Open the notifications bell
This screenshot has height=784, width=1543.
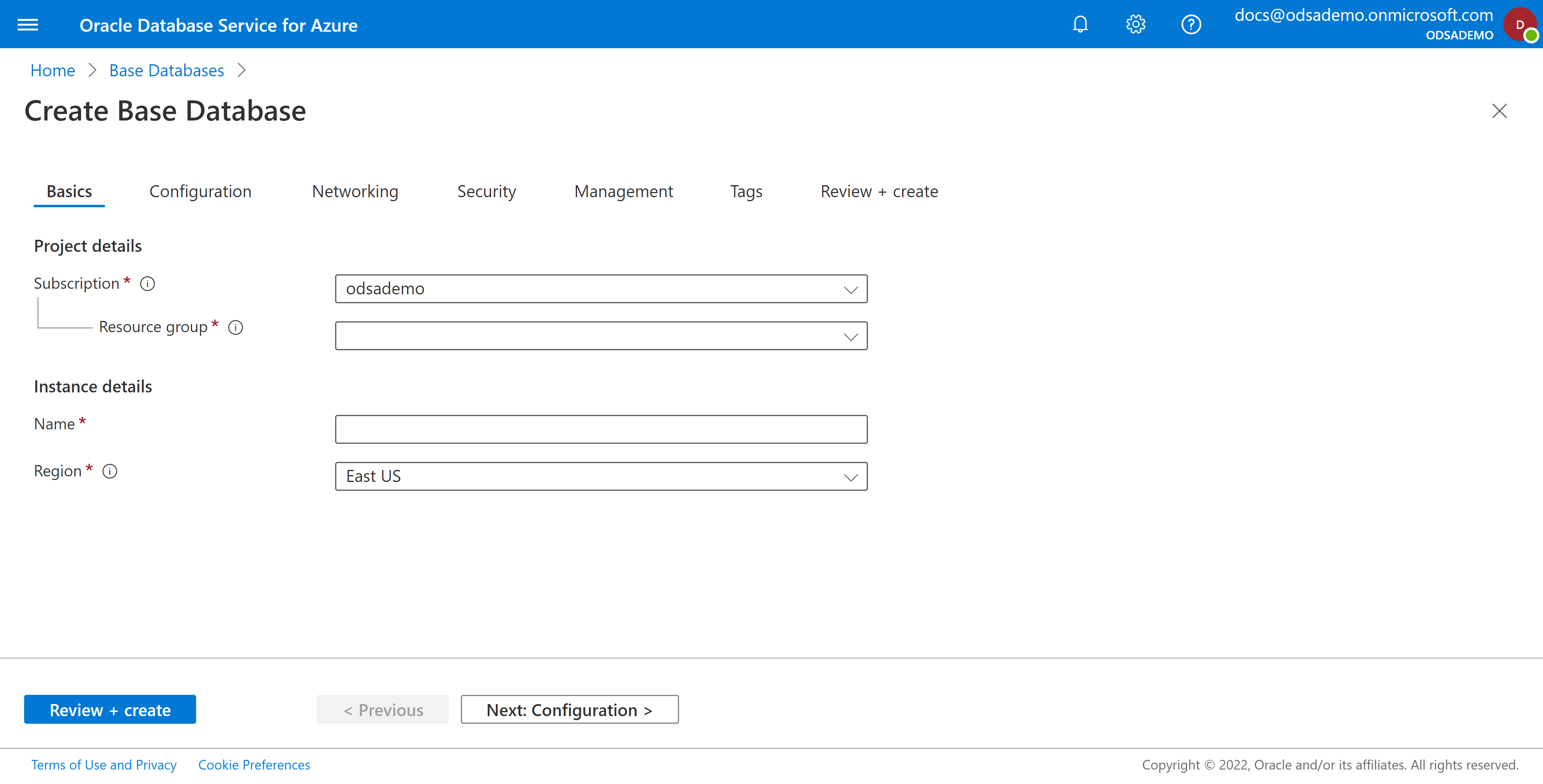(1080, 24)
